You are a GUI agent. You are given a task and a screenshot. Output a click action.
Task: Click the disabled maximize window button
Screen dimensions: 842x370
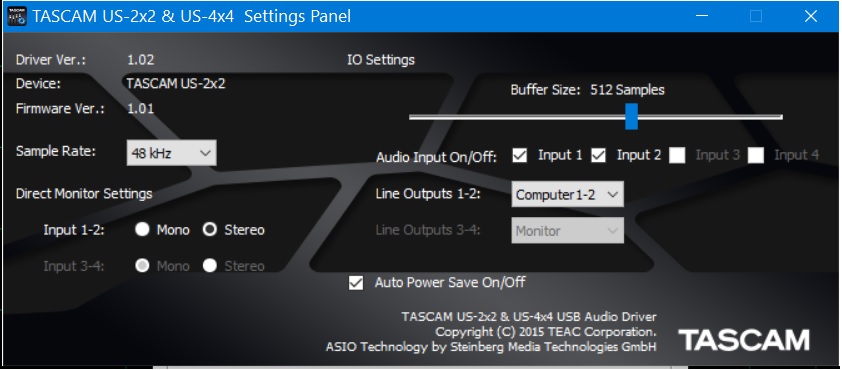point(756,16)
